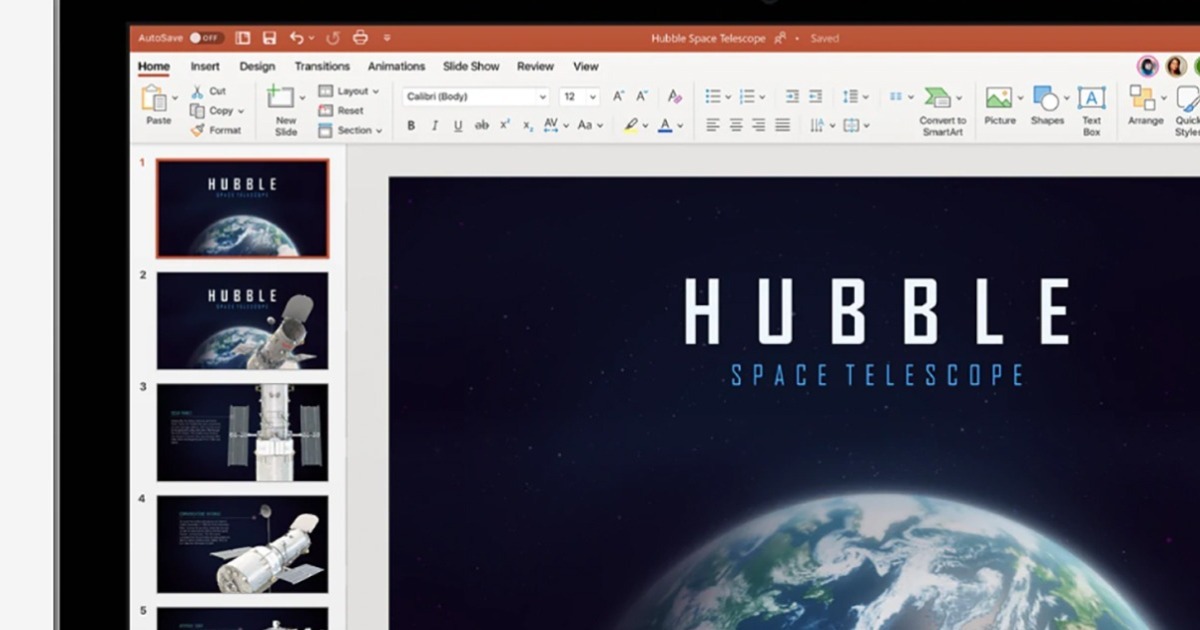Click the Redo icon in title bar
Viewport: 1200px width, 630px height.
point(333,38)
